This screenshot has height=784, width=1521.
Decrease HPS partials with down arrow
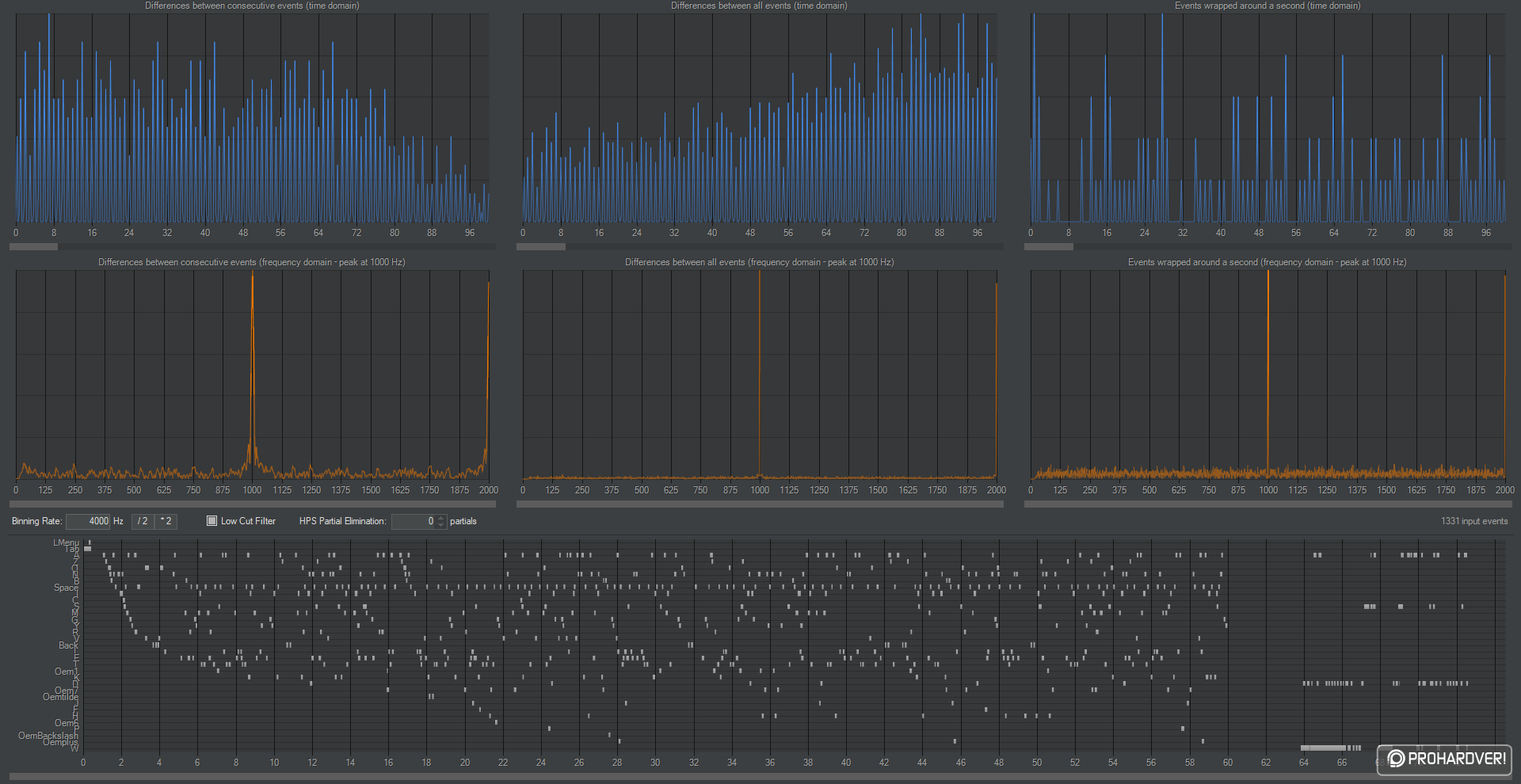click(x=441, y=525)
